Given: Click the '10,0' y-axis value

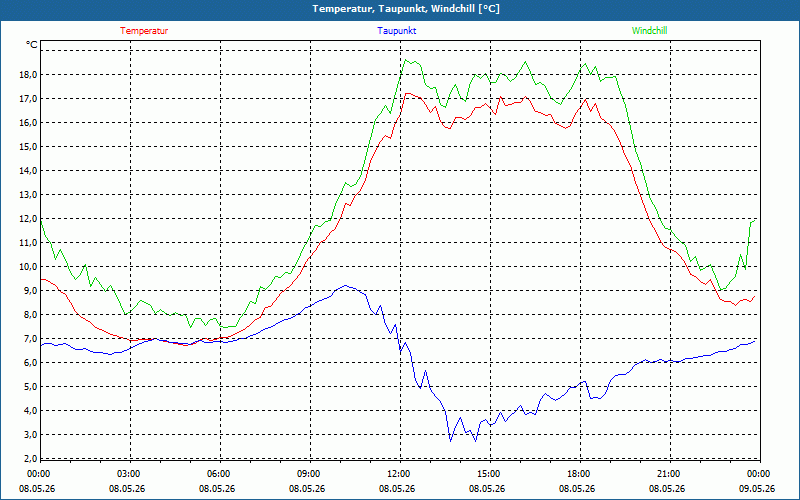Looking at the screenshot, I should pyautogui.click(x=28, y=266).
